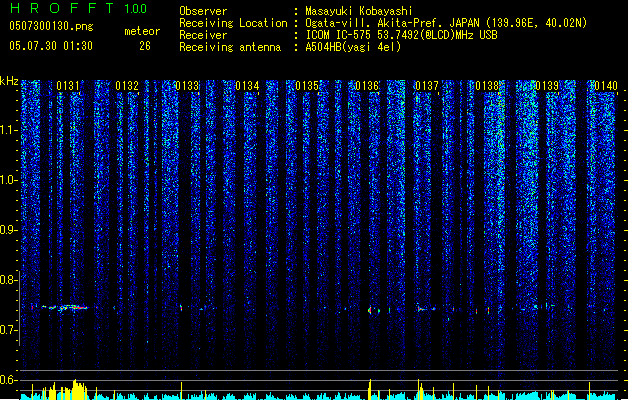
Task: Click the Receiver field label
Action: [x=203, y=35]
